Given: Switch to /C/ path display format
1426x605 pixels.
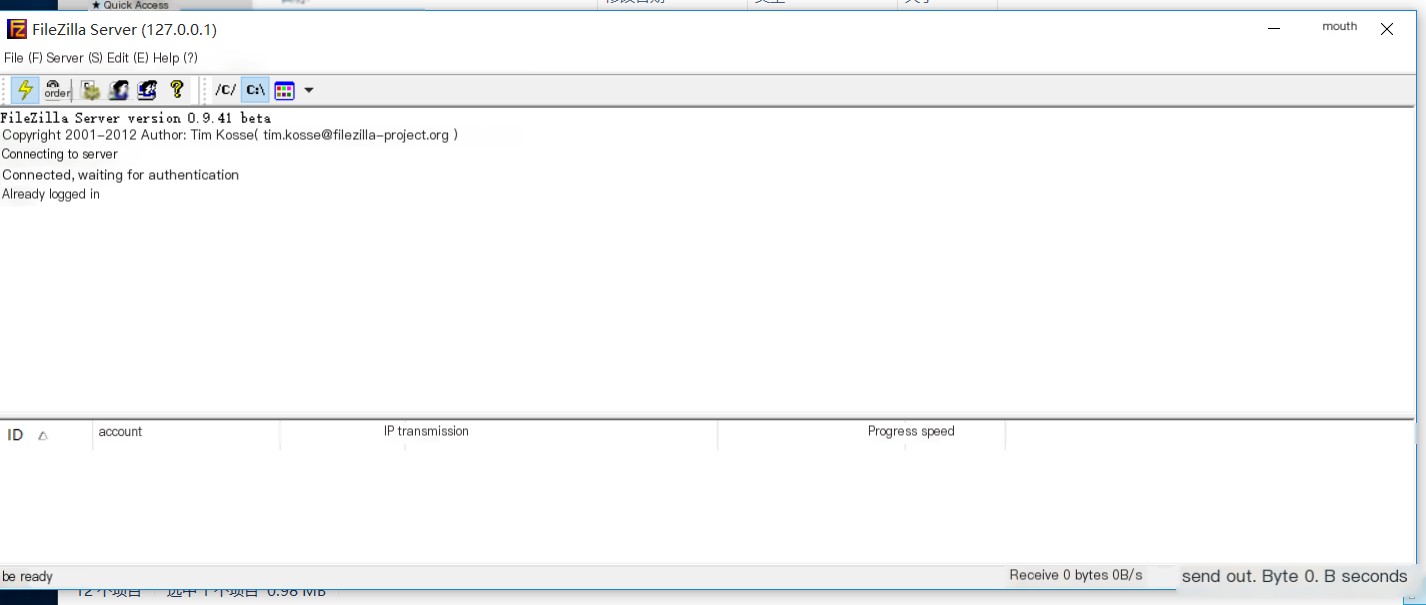Looking at the screenshot, I should point(226,90).
